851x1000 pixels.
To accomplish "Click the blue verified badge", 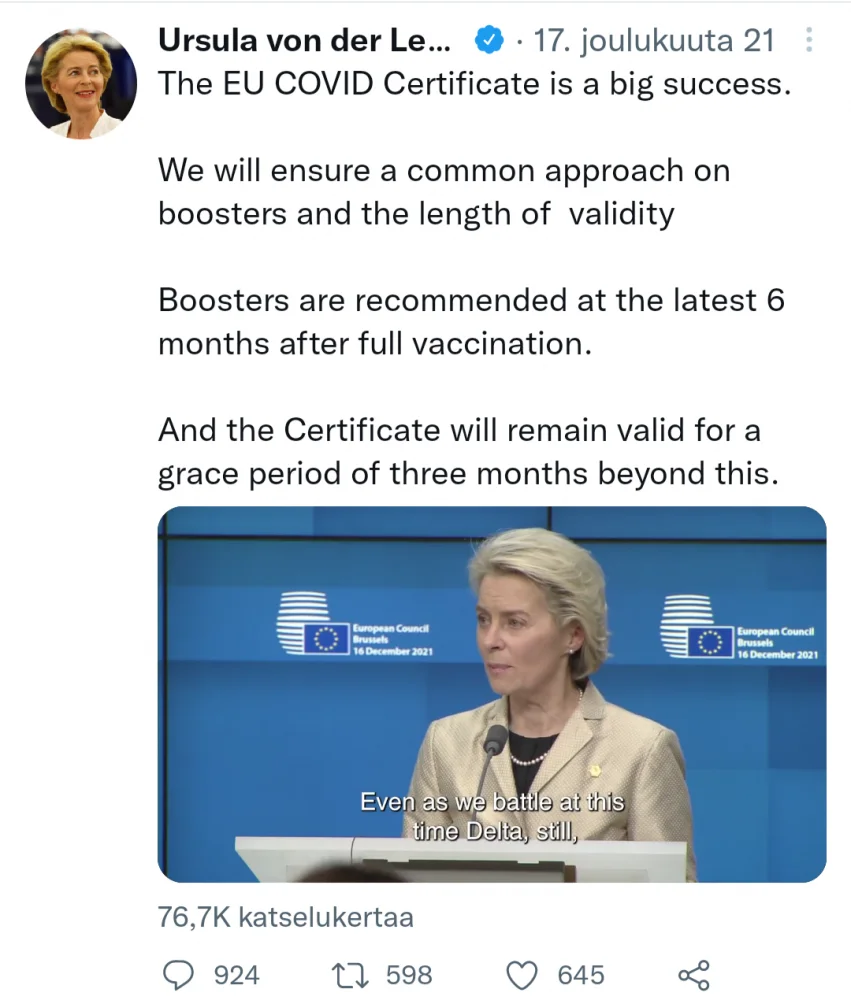I will [489, 41].
